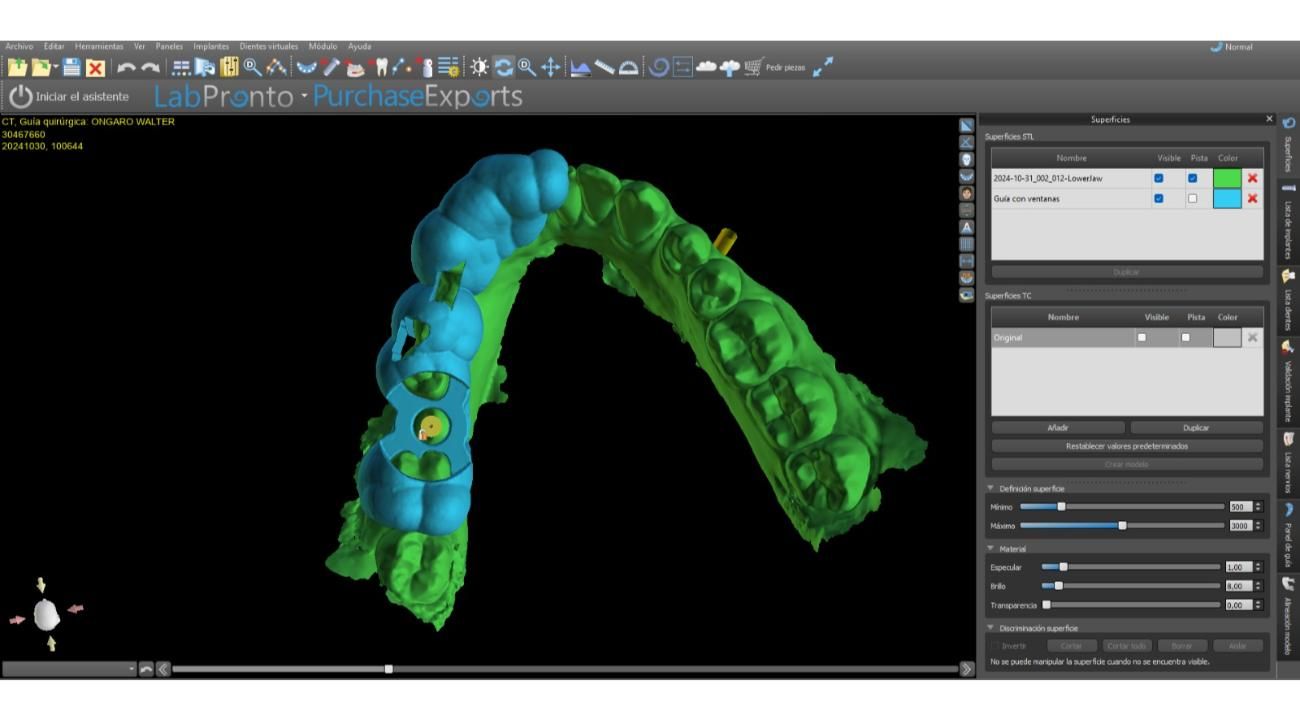This screenshot has width=1300, height=720.
Task: Open the Archivo menu
Action: 19,46
